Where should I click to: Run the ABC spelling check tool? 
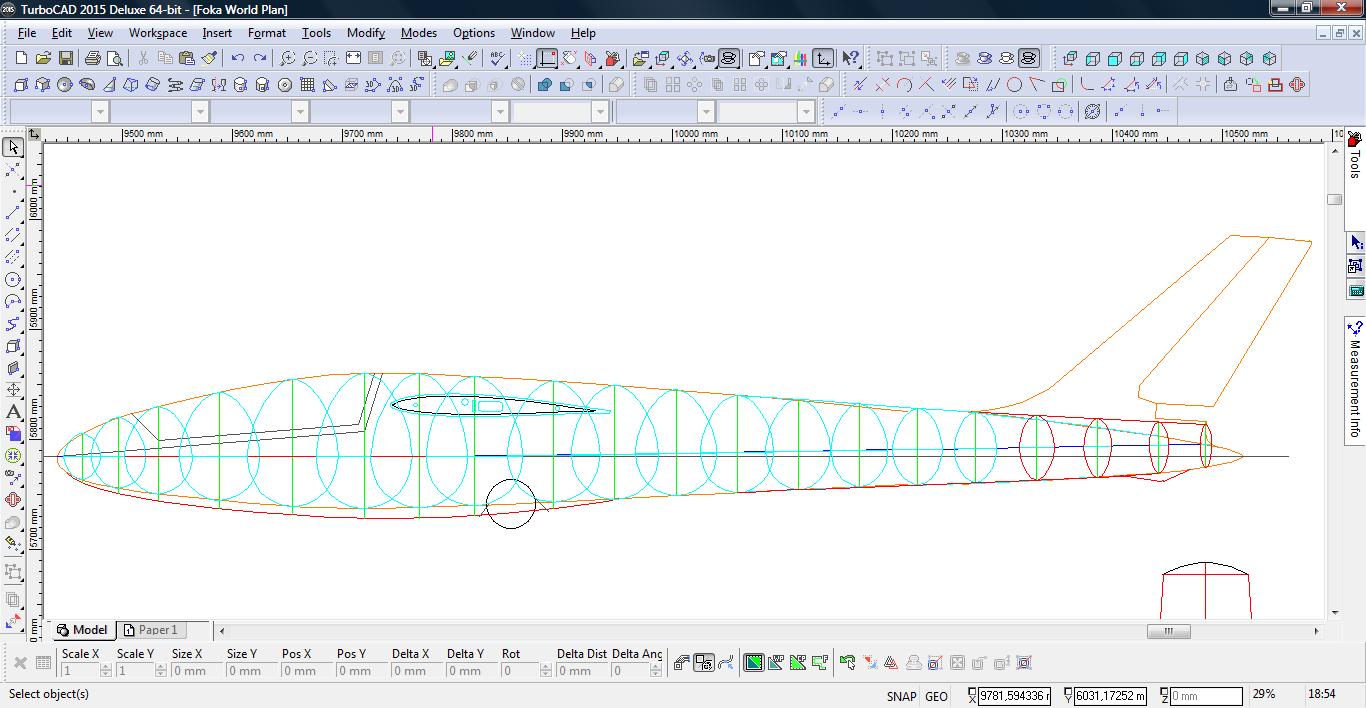click(497, 59)
